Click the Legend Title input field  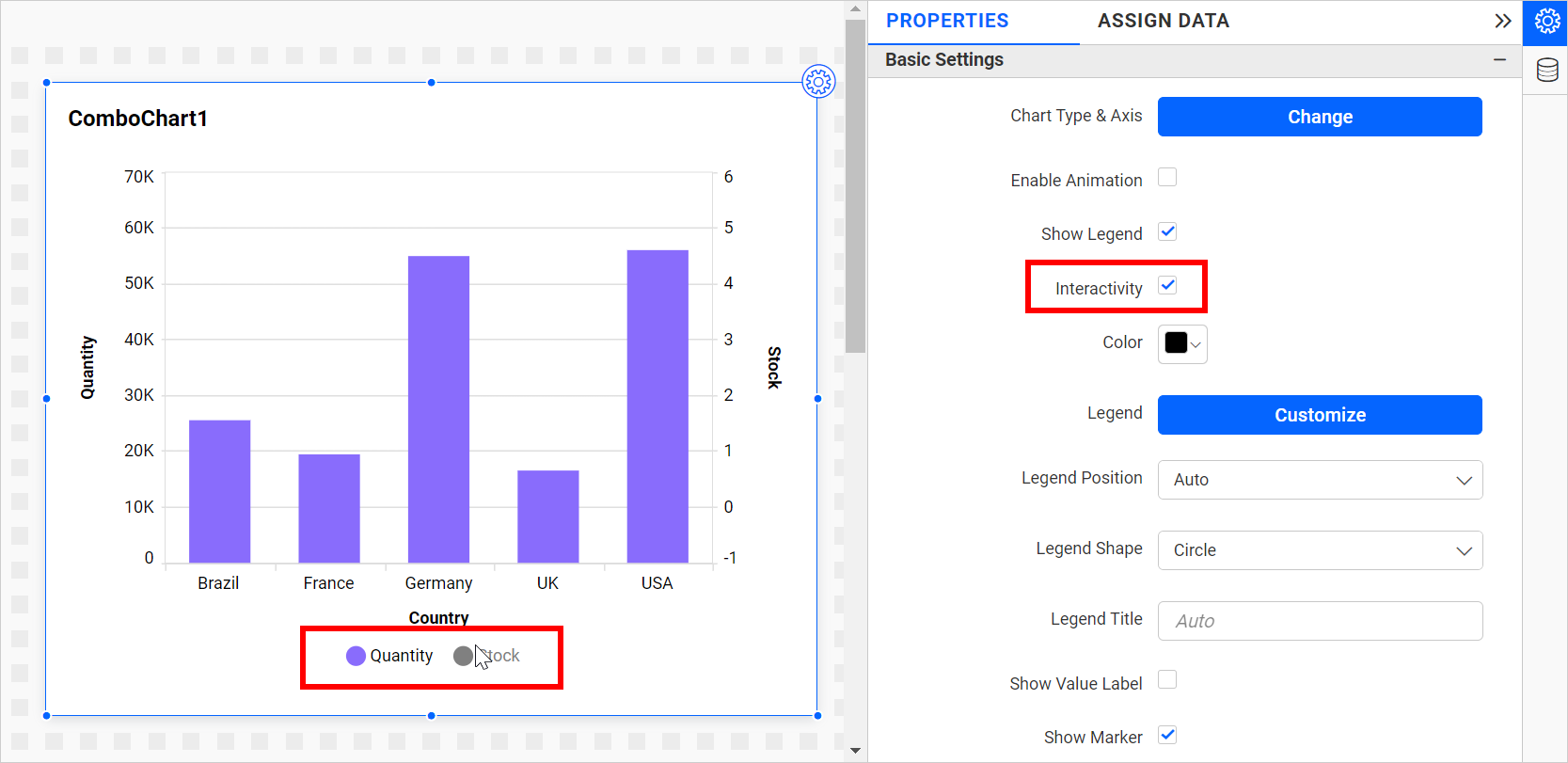pyautogui.click(x=1320, y=621)
